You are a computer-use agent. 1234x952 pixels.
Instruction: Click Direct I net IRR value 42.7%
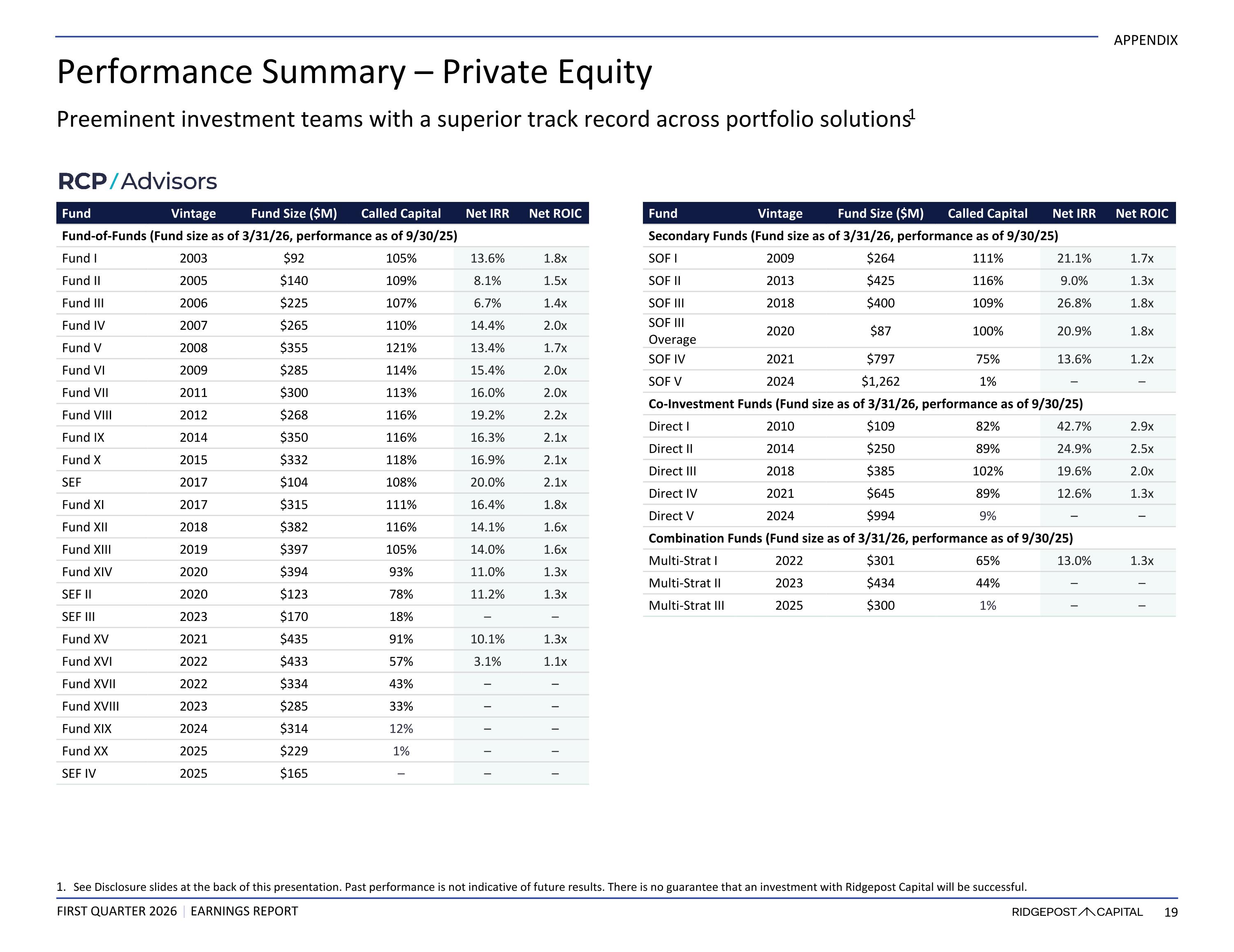pyautogui.click(x=1074, y=426)
